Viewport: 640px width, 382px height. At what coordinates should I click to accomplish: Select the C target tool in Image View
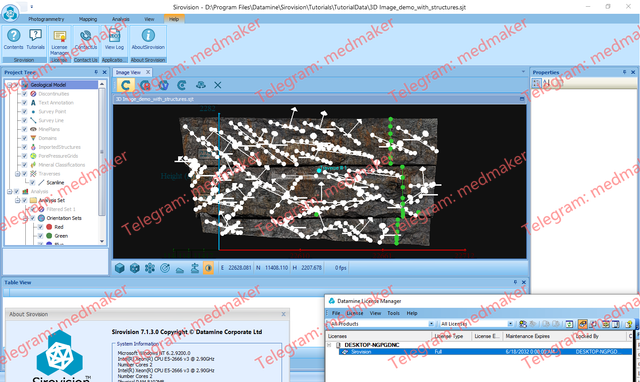[182, 85]
